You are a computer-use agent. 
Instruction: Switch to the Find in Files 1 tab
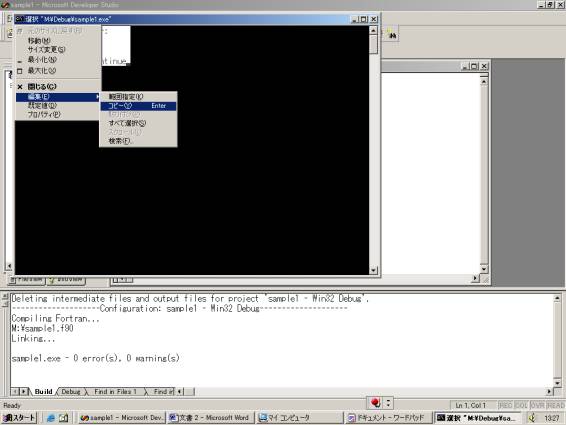point(116,391)
